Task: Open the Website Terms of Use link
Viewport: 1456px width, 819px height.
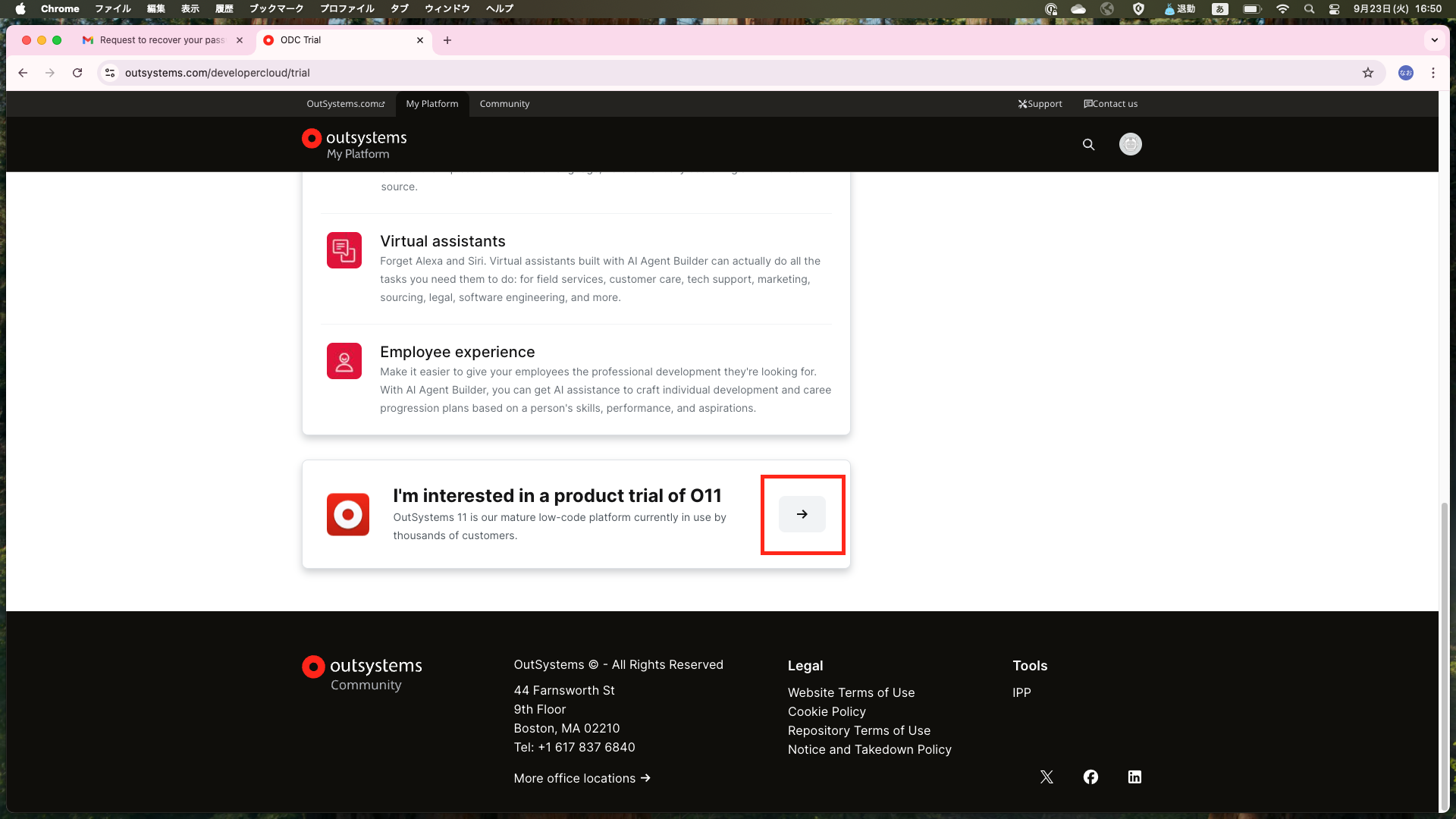Action: [x=851, y=692]
